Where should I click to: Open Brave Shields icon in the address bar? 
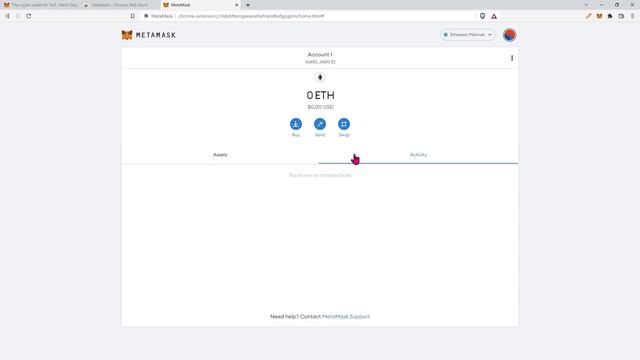tap(482, 16)
